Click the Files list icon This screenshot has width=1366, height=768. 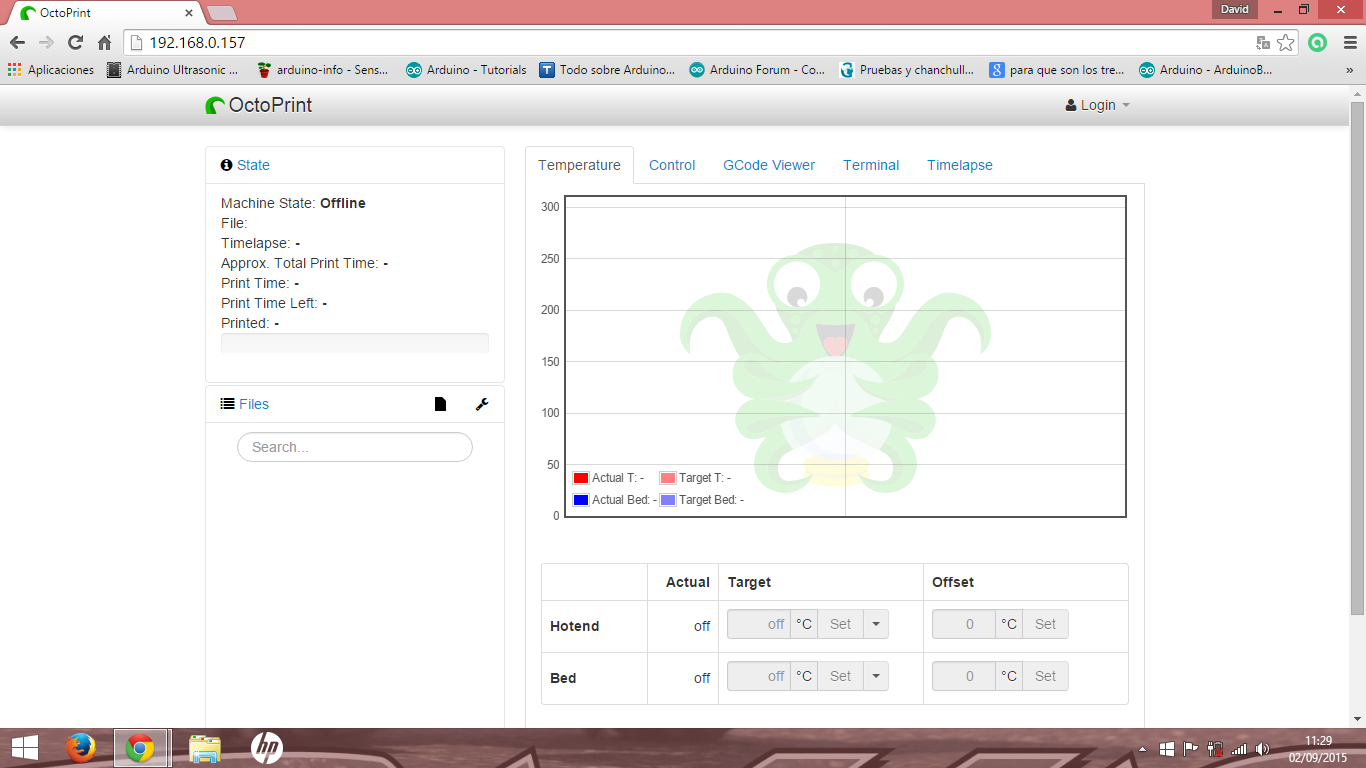coord(228,404)
